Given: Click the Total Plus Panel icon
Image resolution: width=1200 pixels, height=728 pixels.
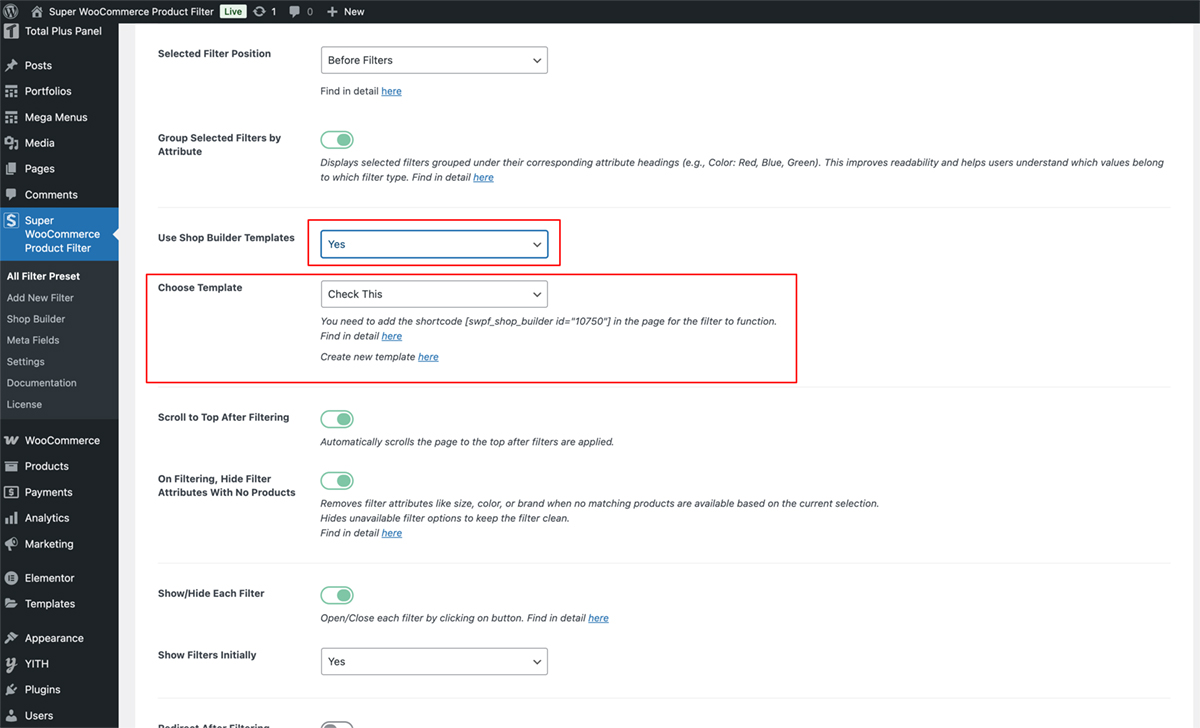Looking at the screenshot, I should tap(11, 31).
